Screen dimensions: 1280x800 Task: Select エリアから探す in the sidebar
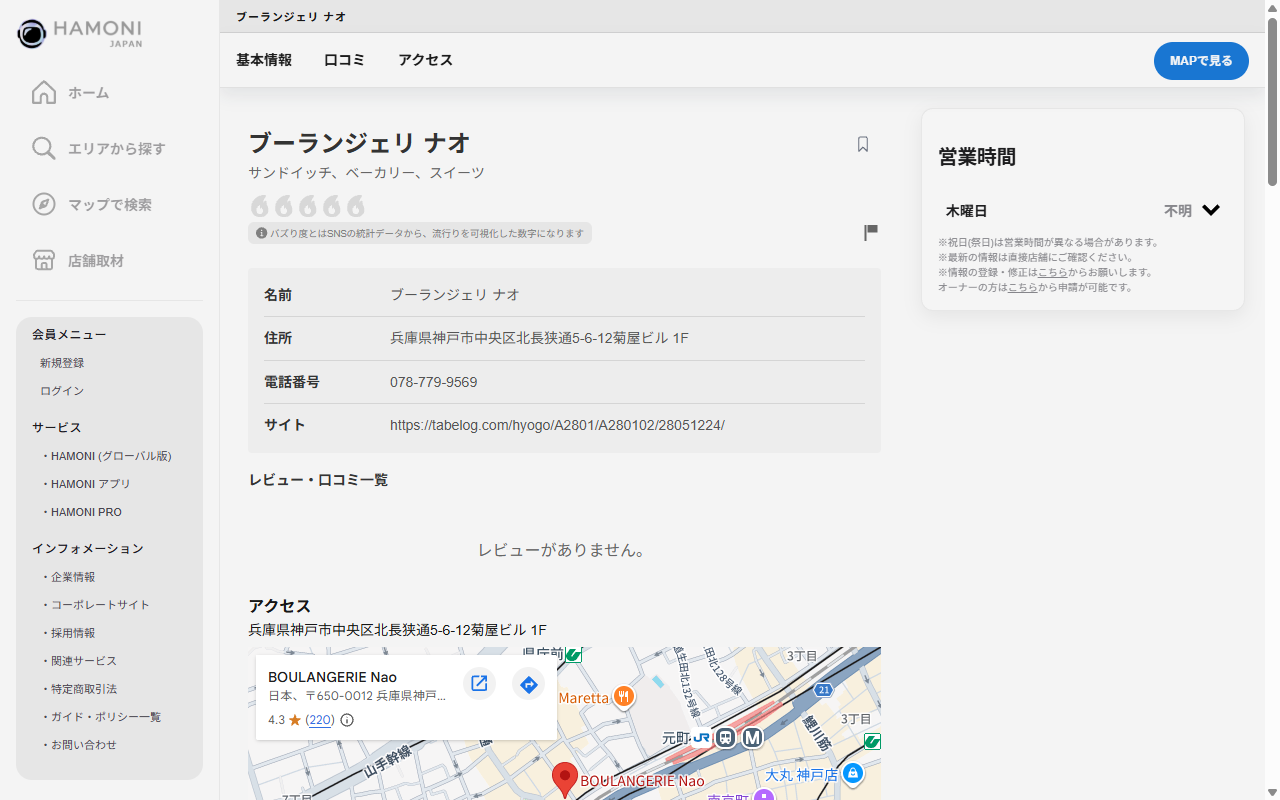point(117,149)
